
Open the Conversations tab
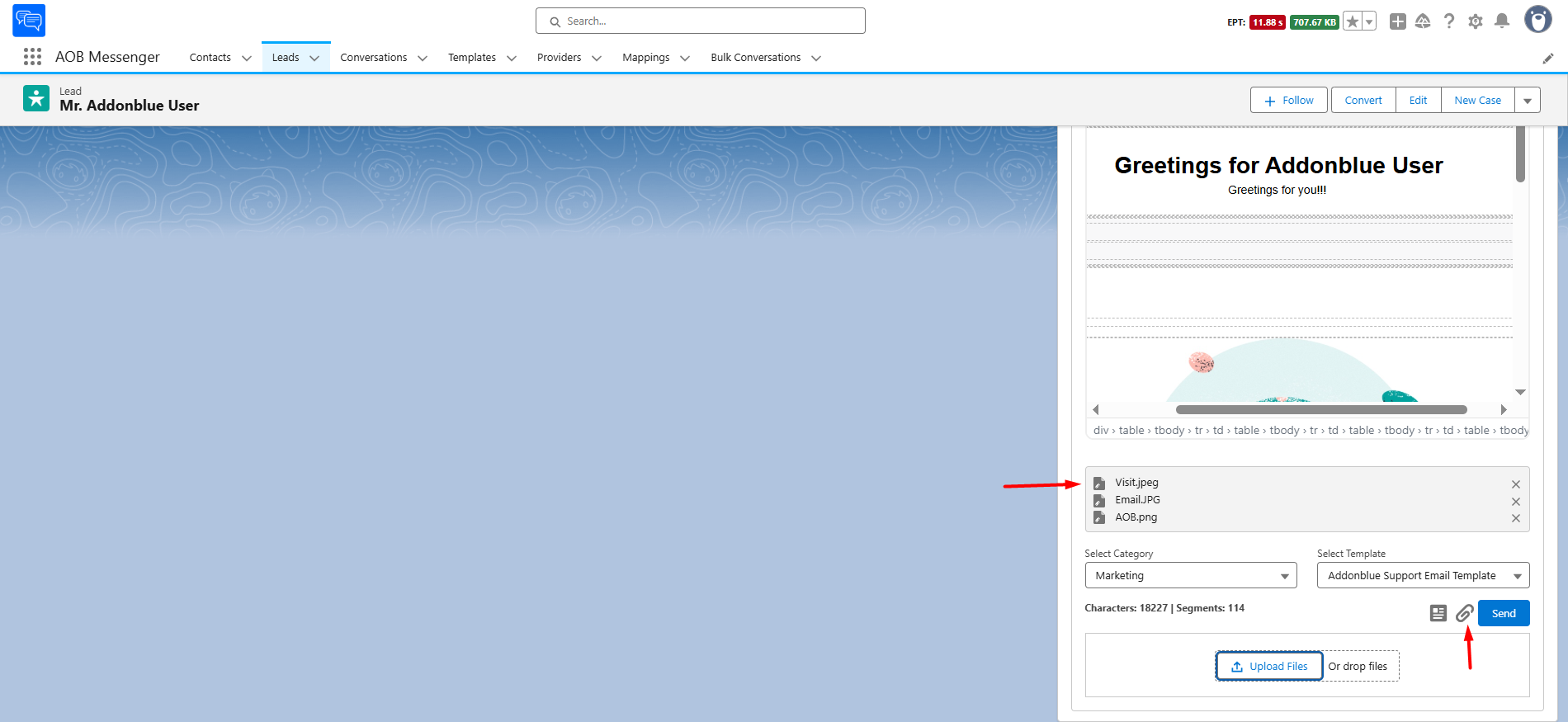373,57
